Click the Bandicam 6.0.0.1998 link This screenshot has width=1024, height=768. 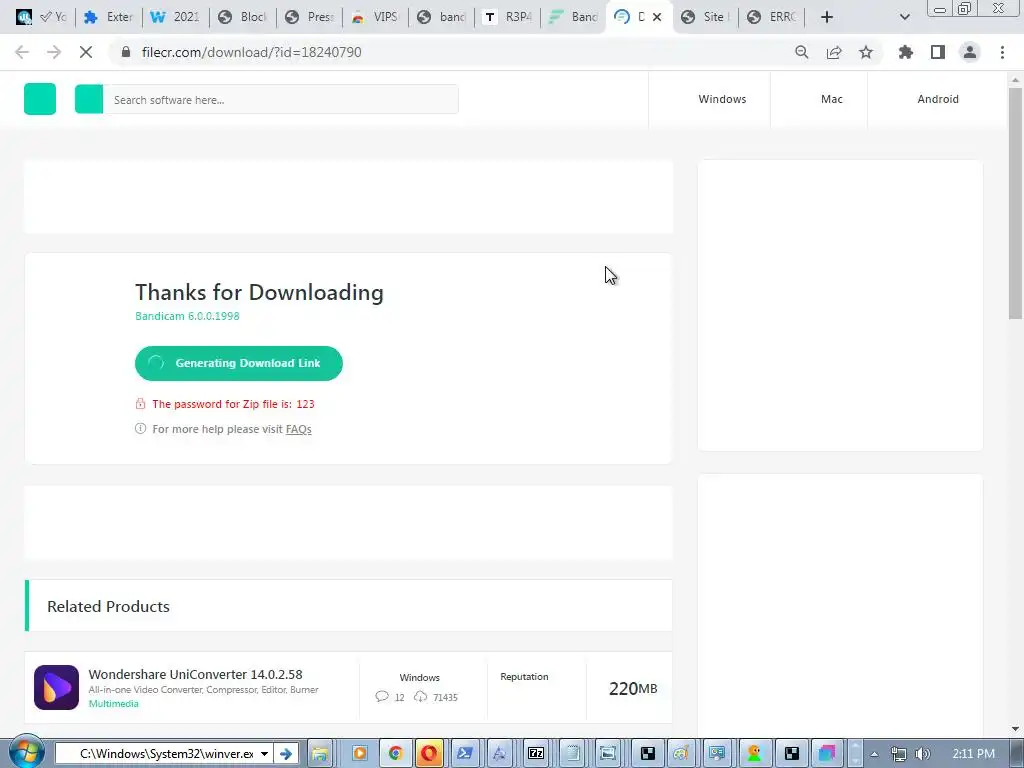click(x=187, y=316)
